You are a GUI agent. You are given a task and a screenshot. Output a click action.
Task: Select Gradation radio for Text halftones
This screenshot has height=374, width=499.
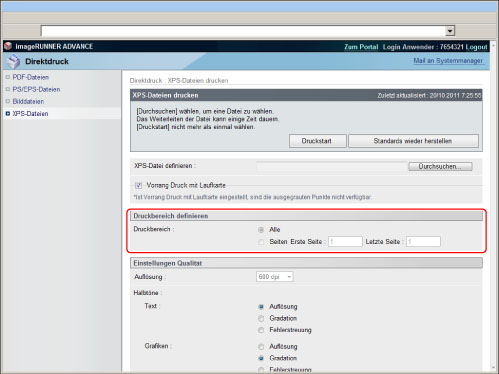261,319
